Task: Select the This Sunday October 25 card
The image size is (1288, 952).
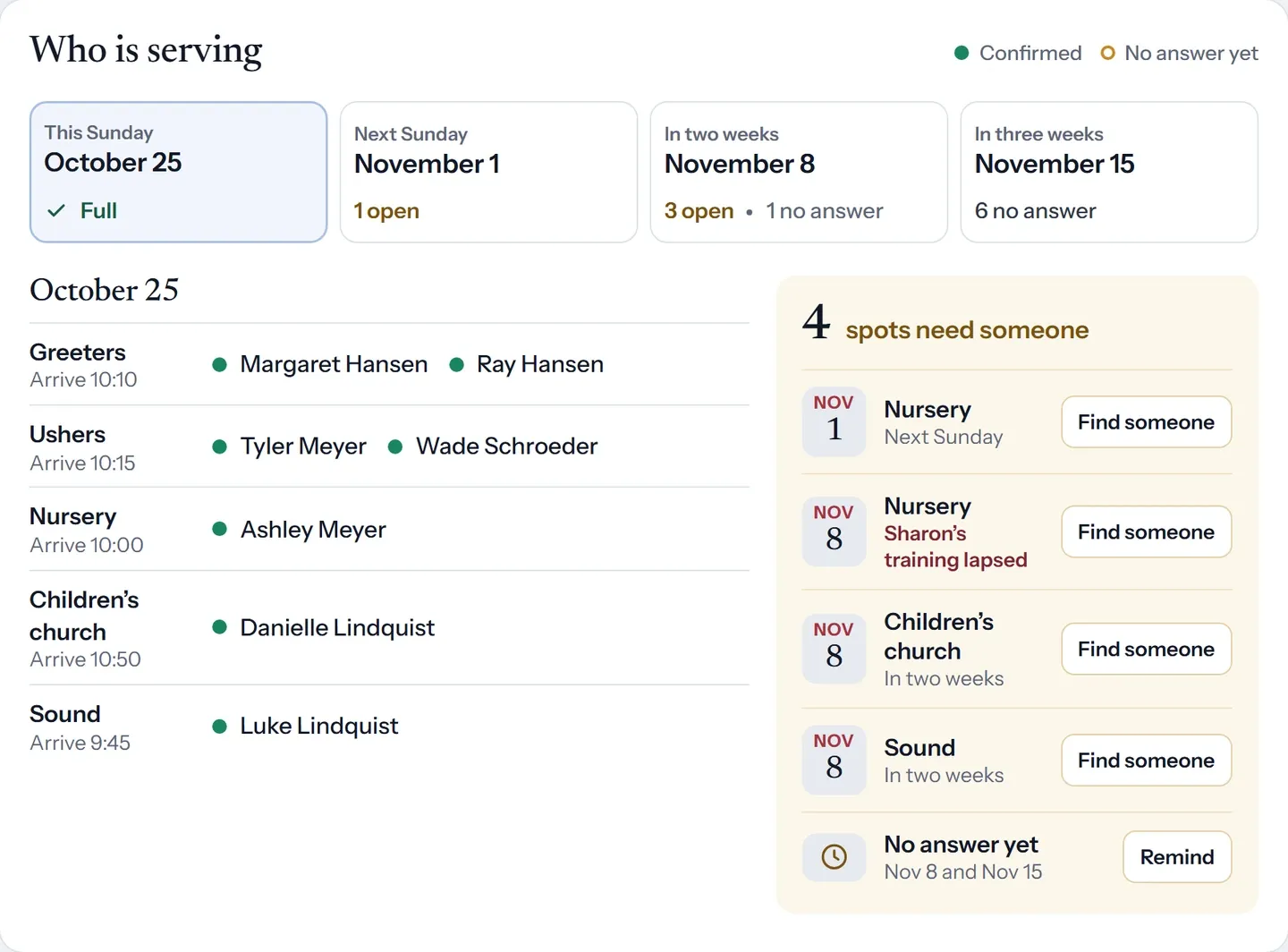Action: 179,172
